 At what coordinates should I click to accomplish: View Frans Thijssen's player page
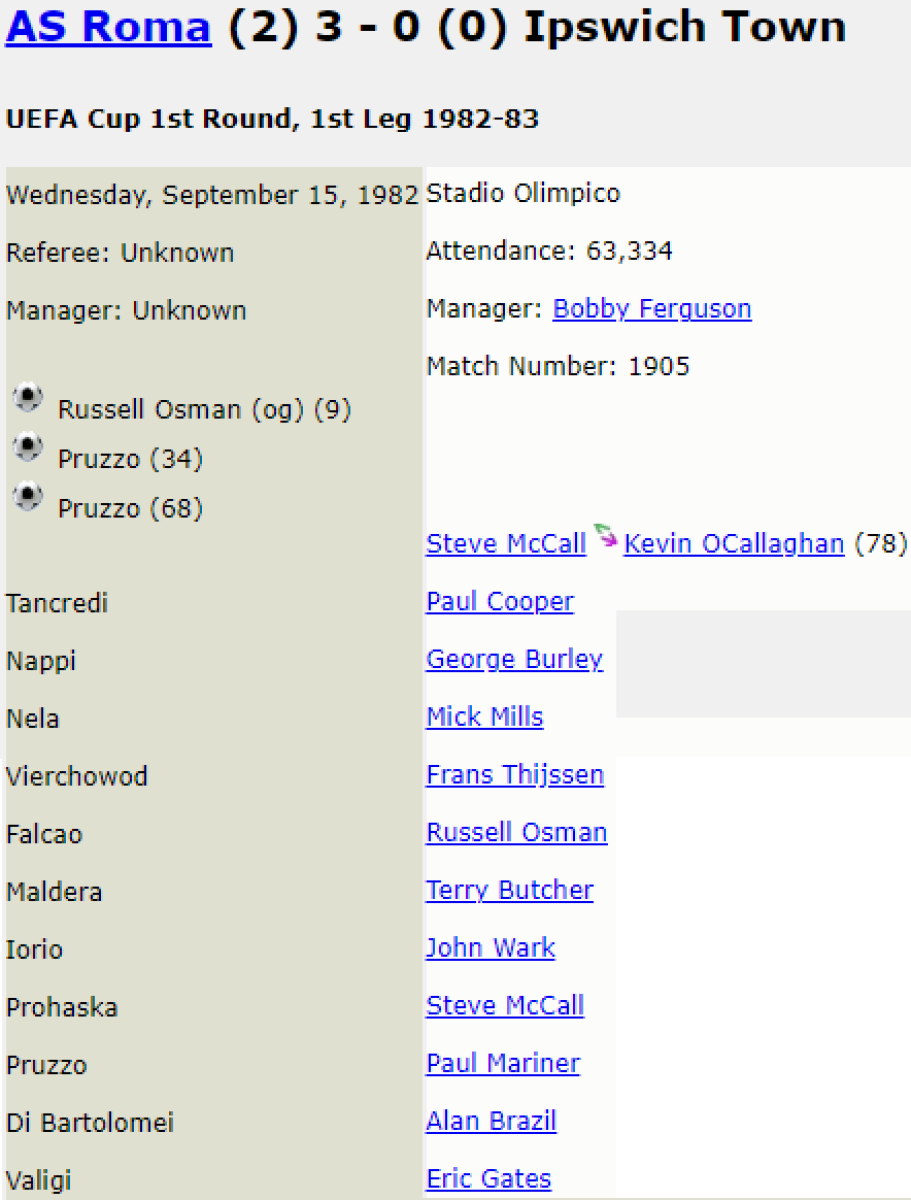point(514,775)
